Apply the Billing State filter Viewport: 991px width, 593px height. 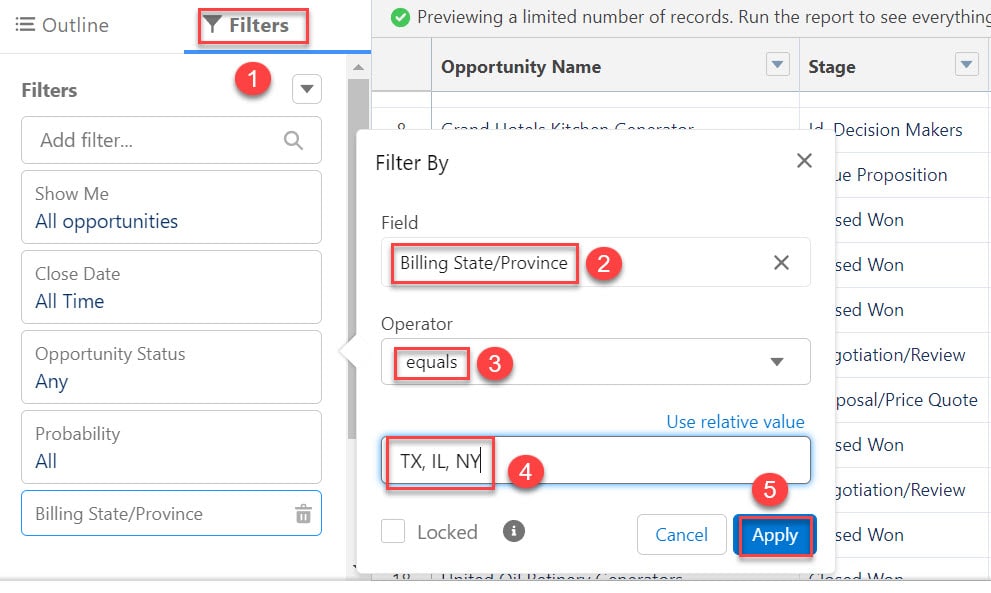(775, 535)
